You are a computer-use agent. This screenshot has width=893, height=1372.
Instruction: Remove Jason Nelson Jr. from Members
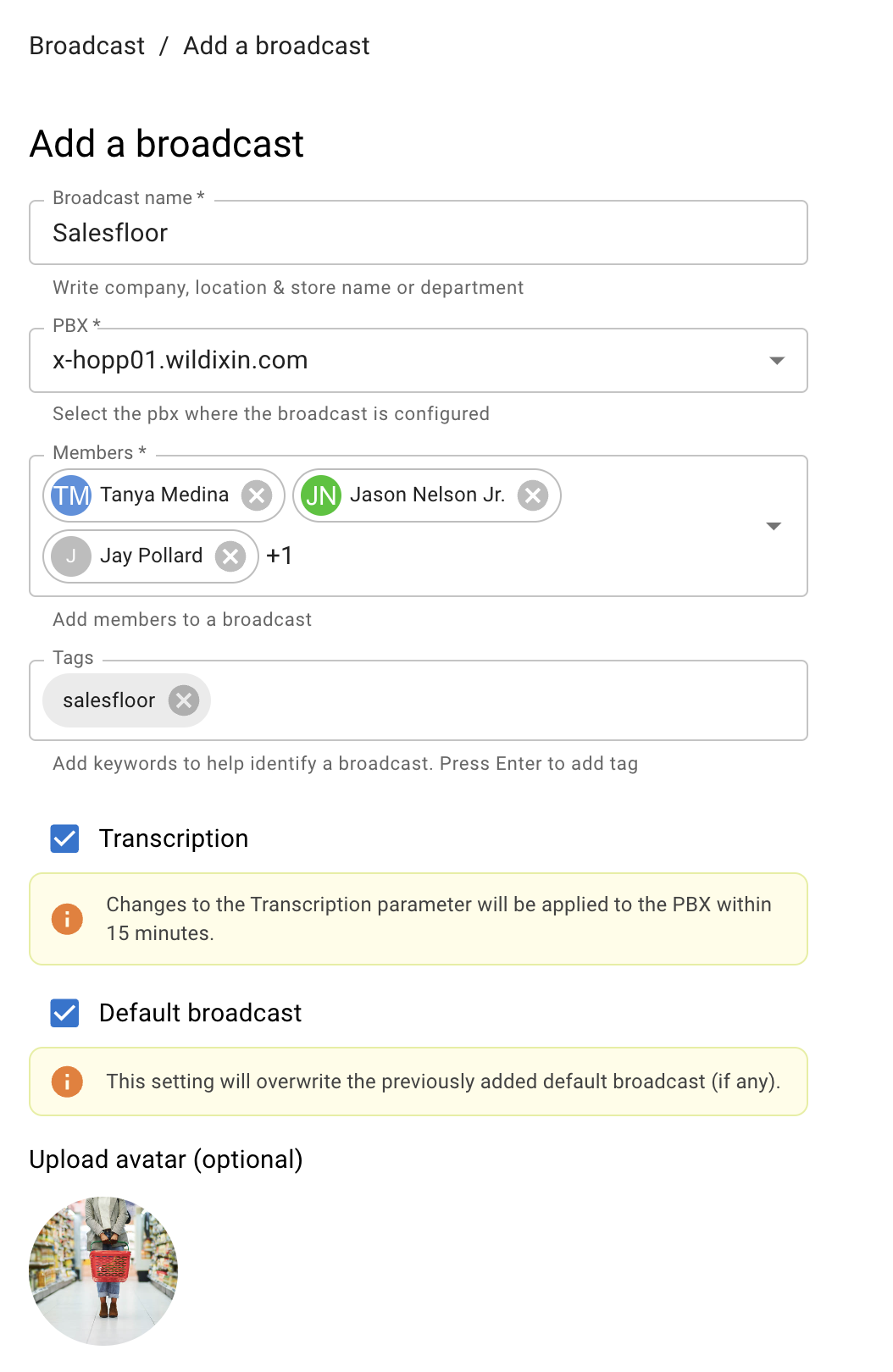[533, 495]
